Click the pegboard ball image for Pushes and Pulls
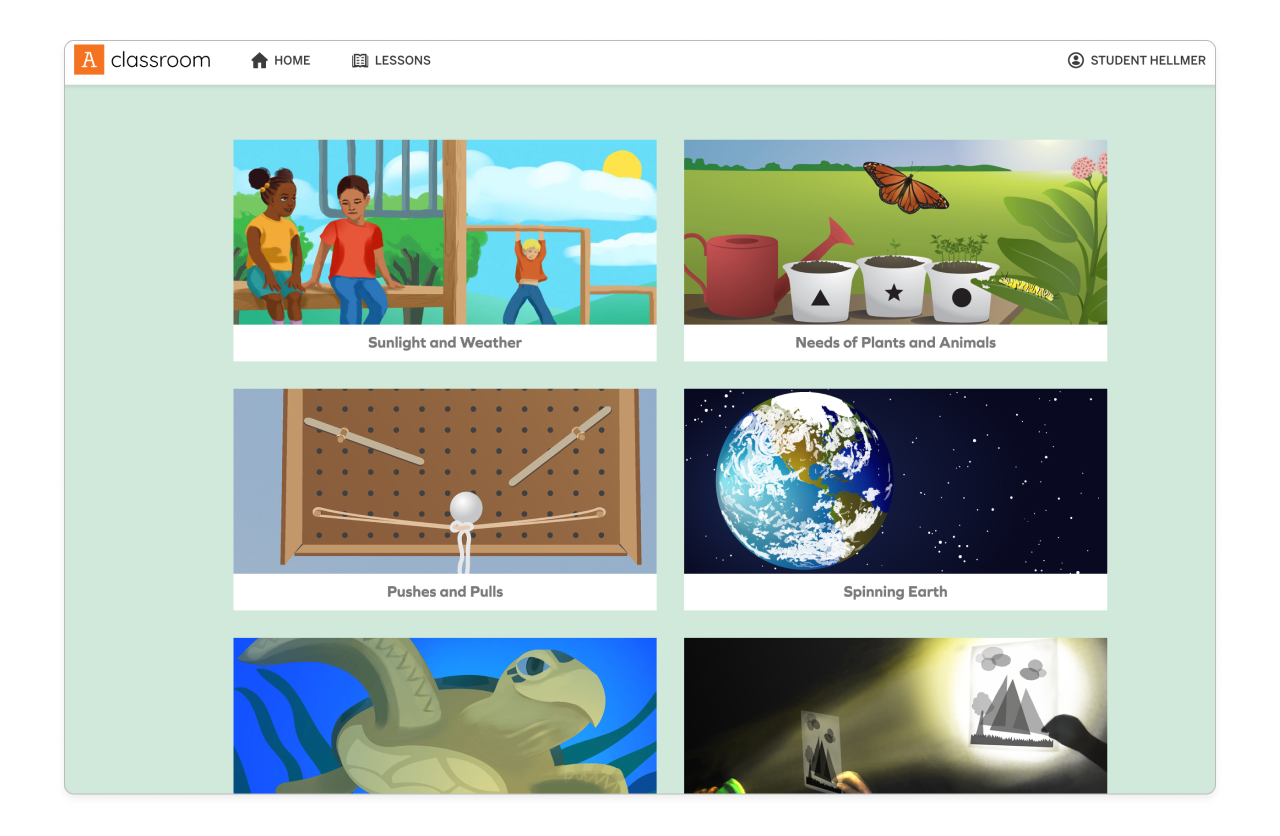The height and width of the screenshot is (836, 1280). pyautogui.click(x=444, y=481)
